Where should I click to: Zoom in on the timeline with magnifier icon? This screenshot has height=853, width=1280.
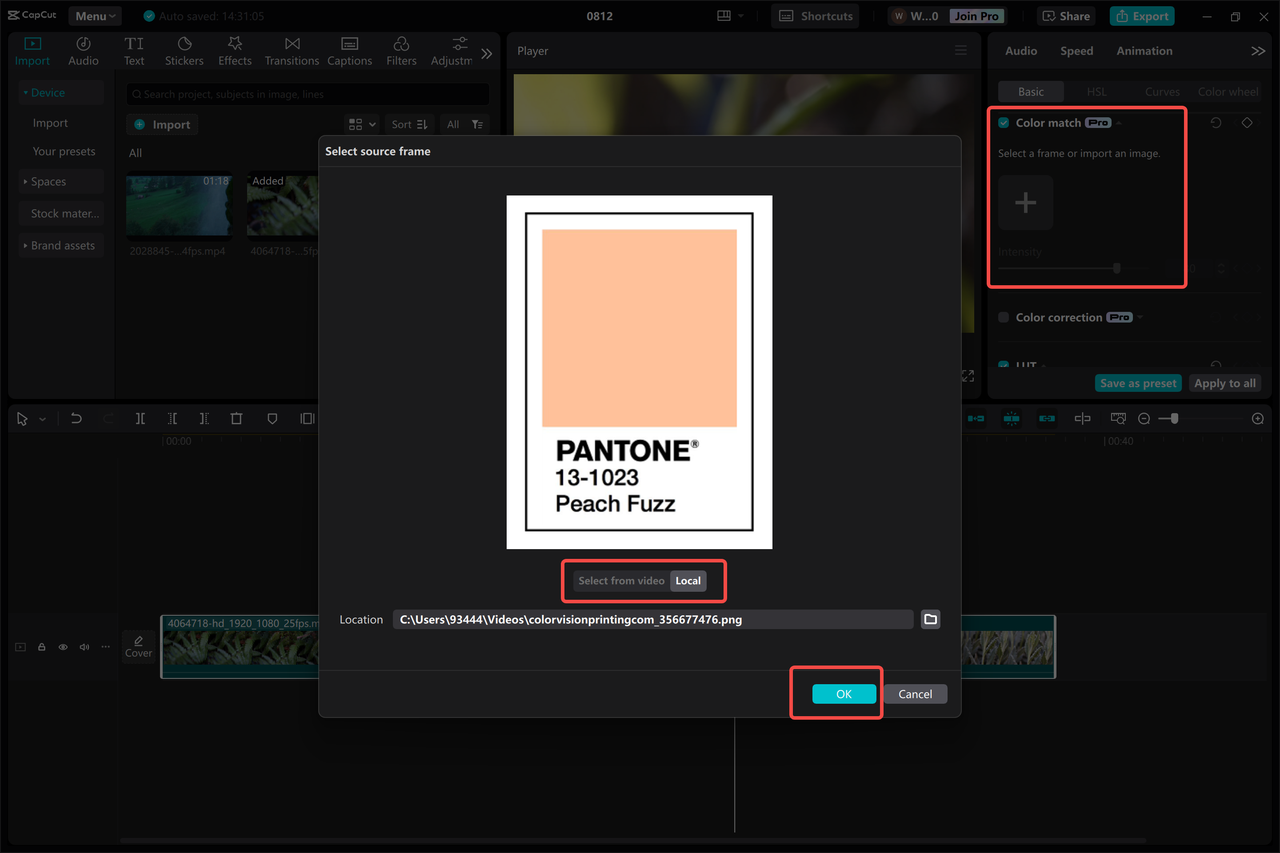[x=1257, y=418]
